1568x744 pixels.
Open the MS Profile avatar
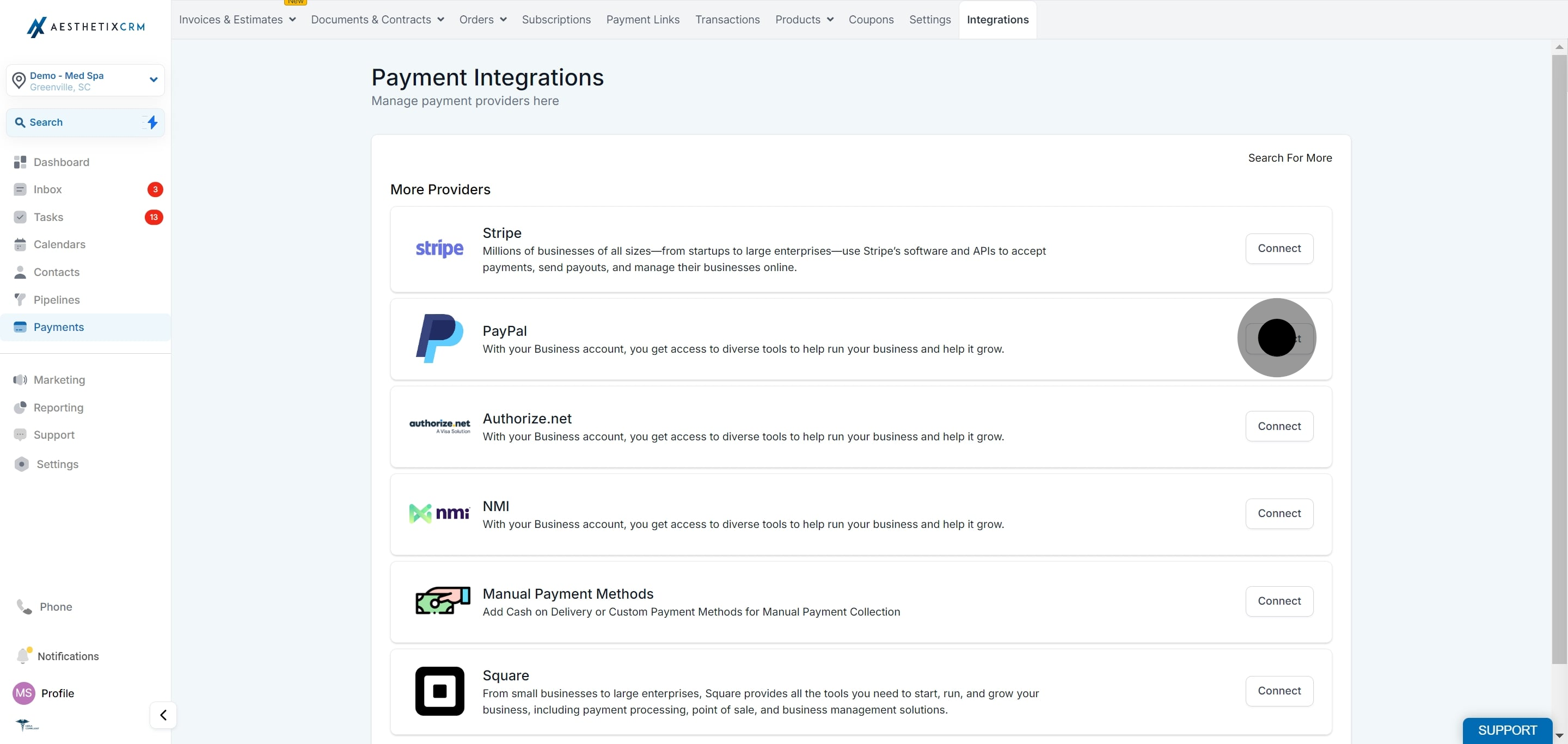coord(24,693)
